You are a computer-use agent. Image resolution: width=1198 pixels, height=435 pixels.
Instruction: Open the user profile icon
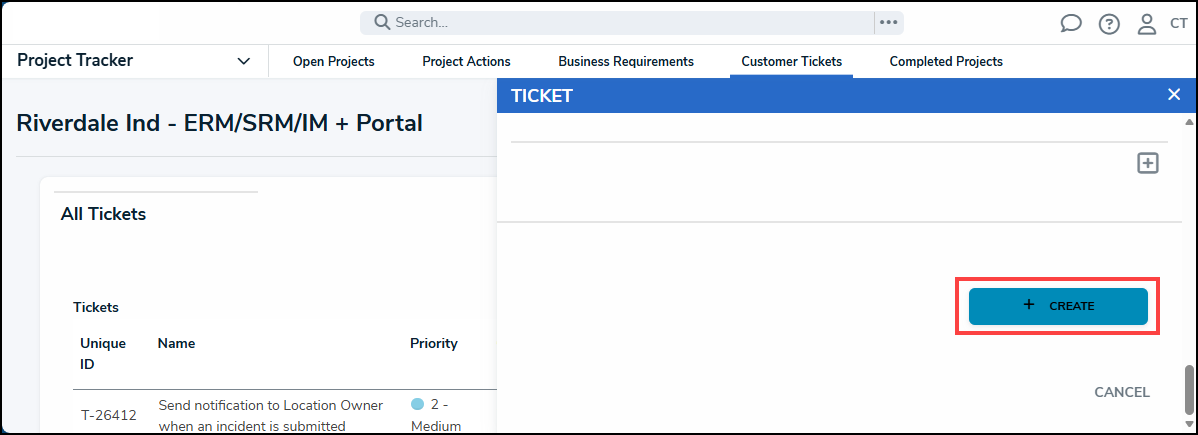tap(1147, 24)
